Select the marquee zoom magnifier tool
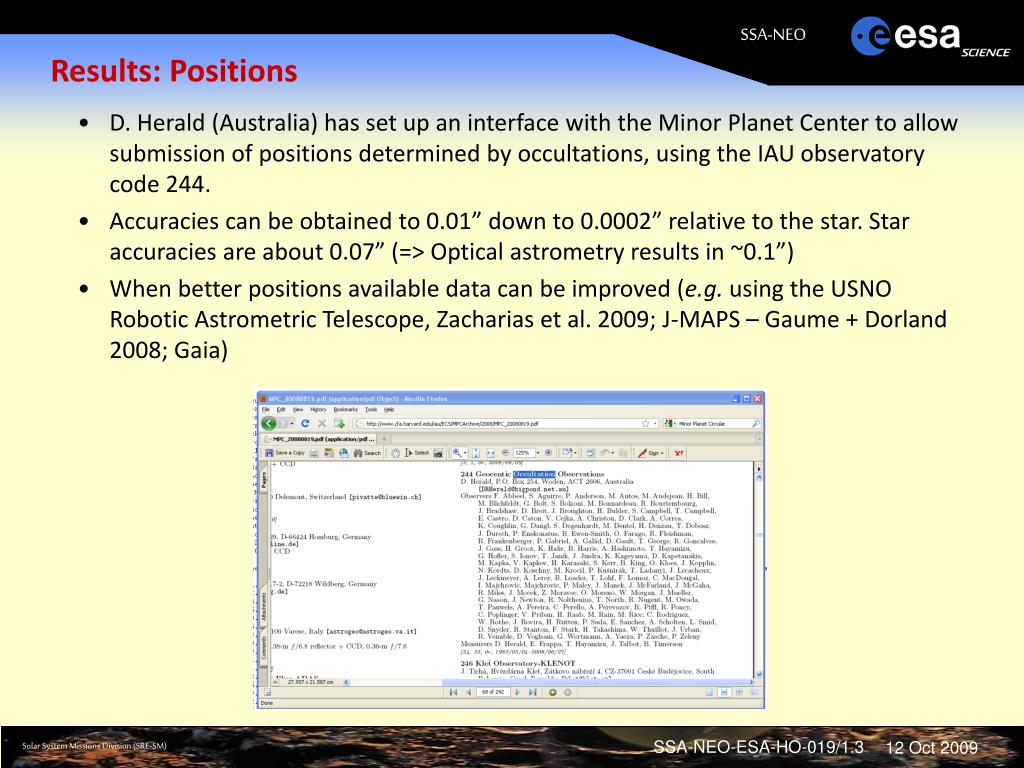This screenshot has width=1024, height=768. pos(456,453)
